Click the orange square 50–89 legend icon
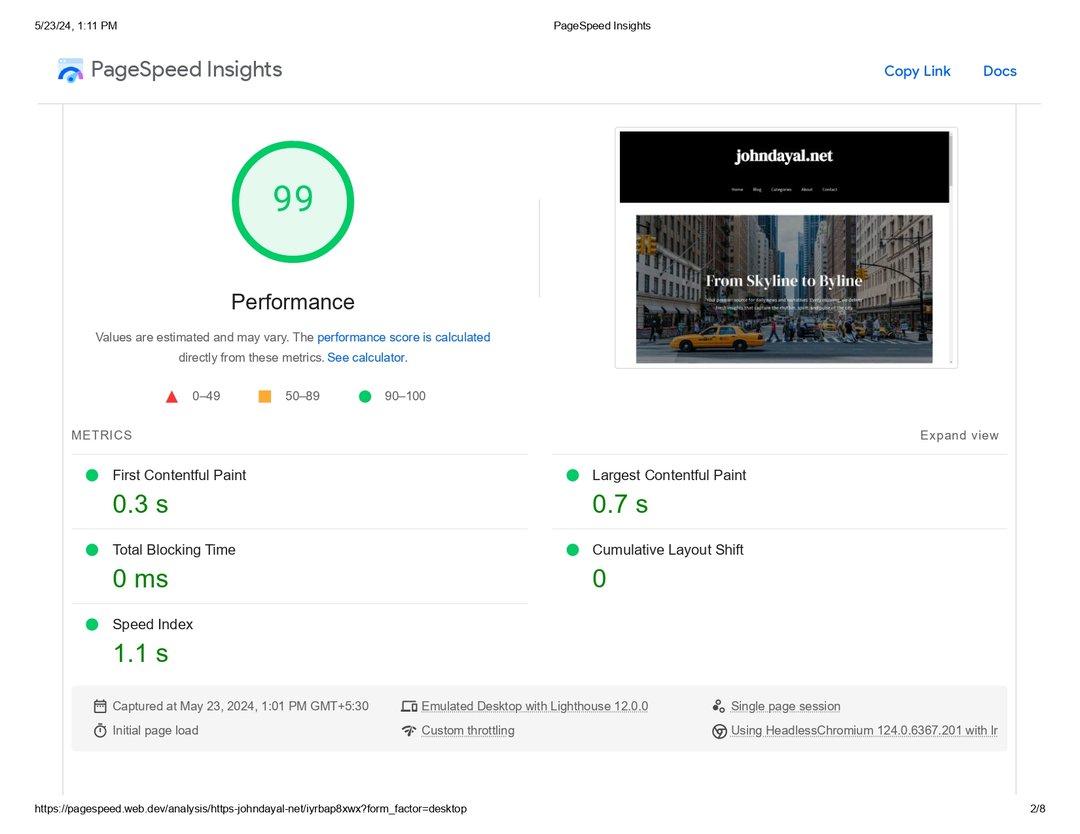 click(x=264, y=396)
